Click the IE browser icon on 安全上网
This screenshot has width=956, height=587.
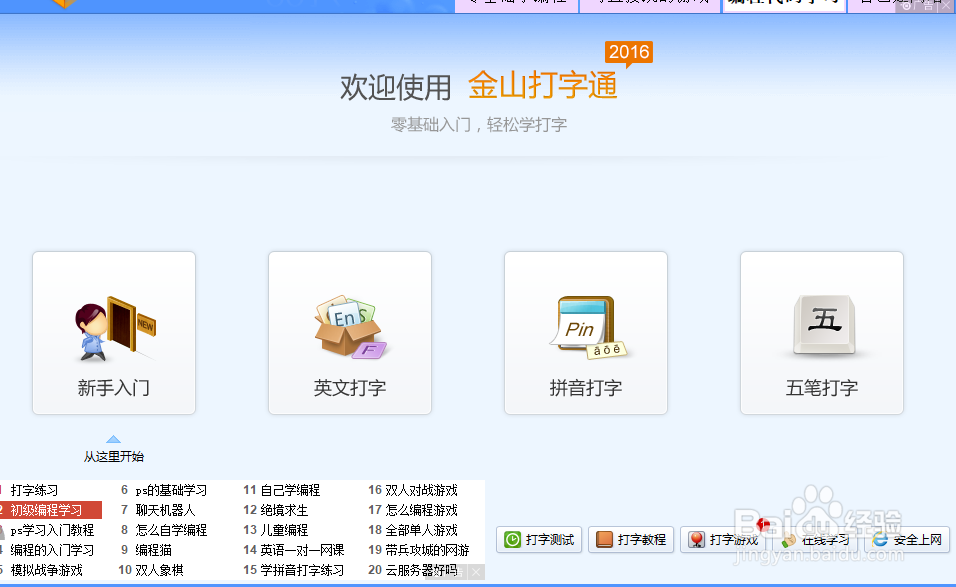pos(880,539)
